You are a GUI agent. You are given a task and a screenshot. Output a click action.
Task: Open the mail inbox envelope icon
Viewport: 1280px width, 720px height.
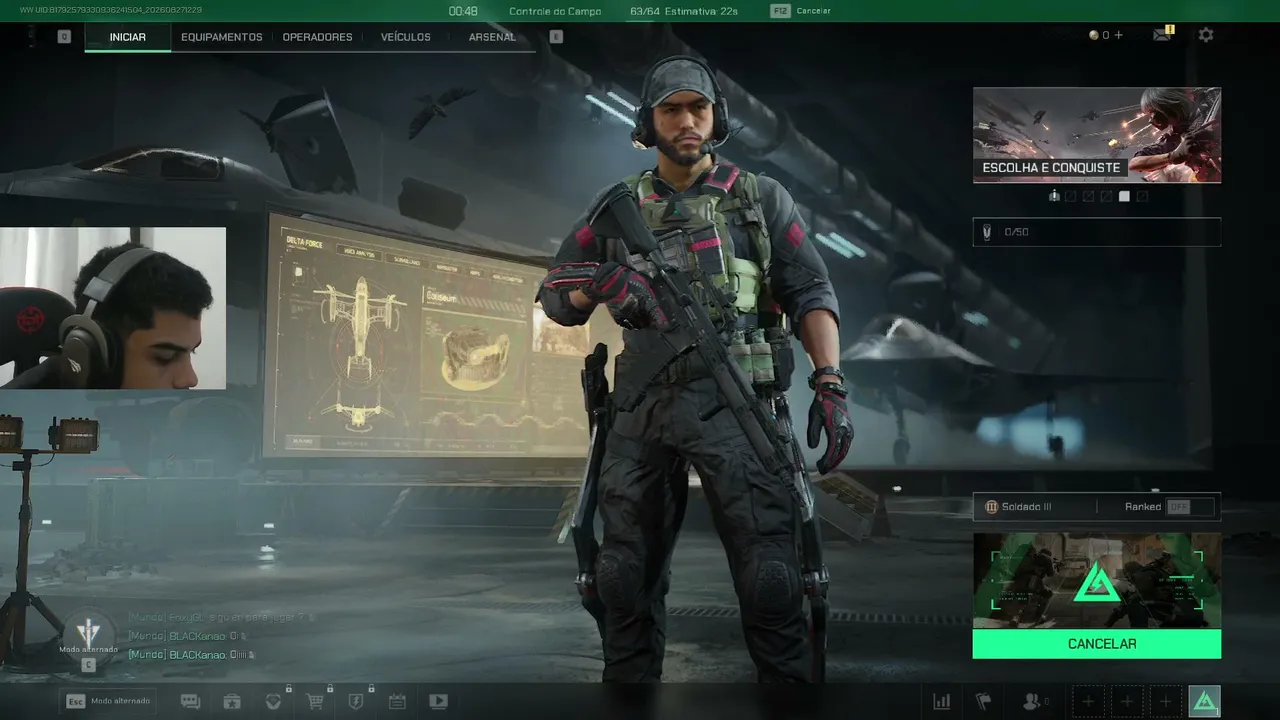point(1162,35)
